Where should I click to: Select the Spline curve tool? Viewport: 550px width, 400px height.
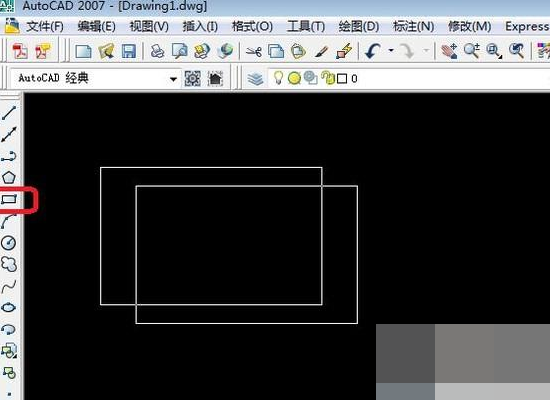click(9, 286)
